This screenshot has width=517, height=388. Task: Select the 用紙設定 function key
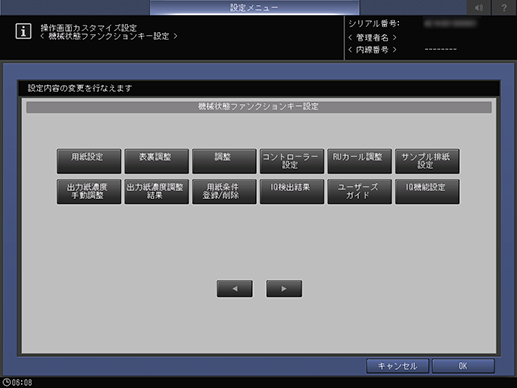click(89, 161)
